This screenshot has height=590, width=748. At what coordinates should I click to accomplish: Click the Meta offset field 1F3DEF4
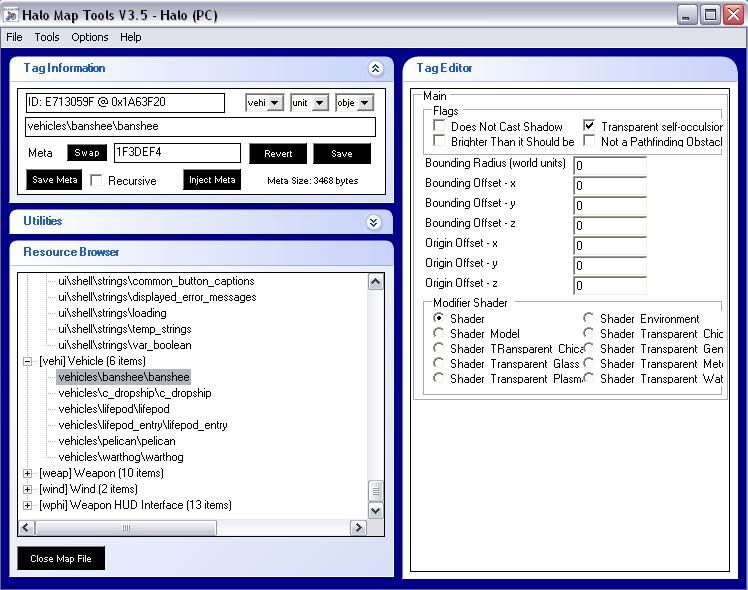[x=177, y=153]
